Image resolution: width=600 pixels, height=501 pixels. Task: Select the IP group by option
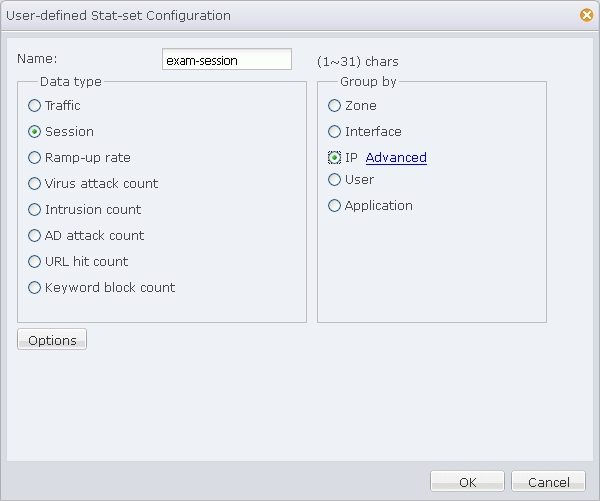pyautogui.click(x=335, y=157)
